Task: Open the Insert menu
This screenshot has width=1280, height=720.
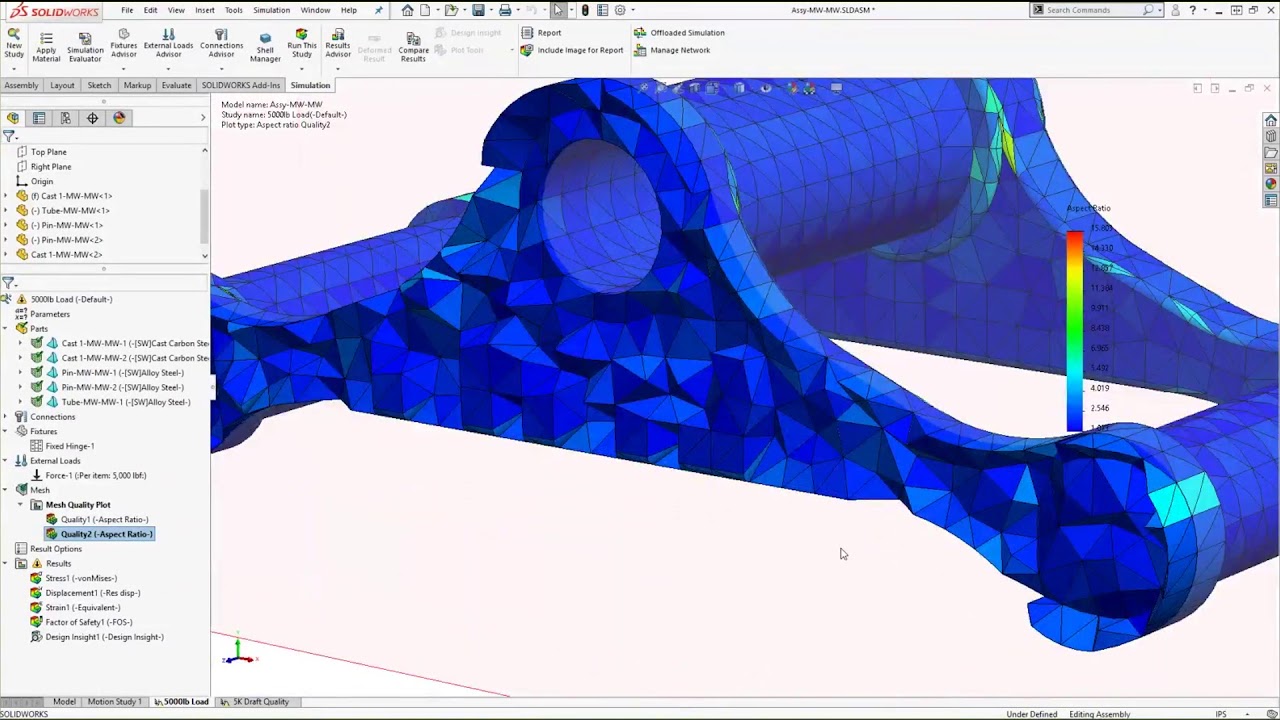Action: point(205,10)
